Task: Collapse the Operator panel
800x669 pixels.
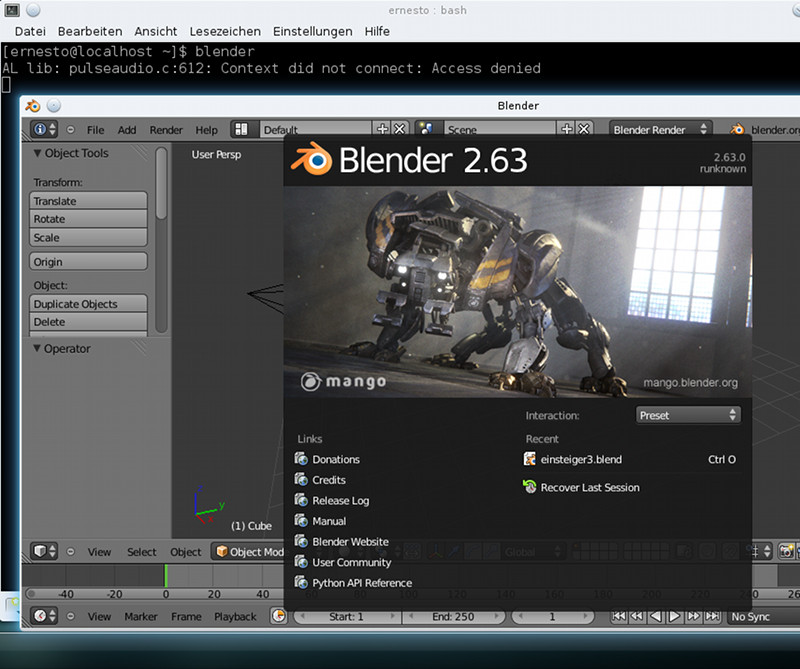Action: coord(37,348)
